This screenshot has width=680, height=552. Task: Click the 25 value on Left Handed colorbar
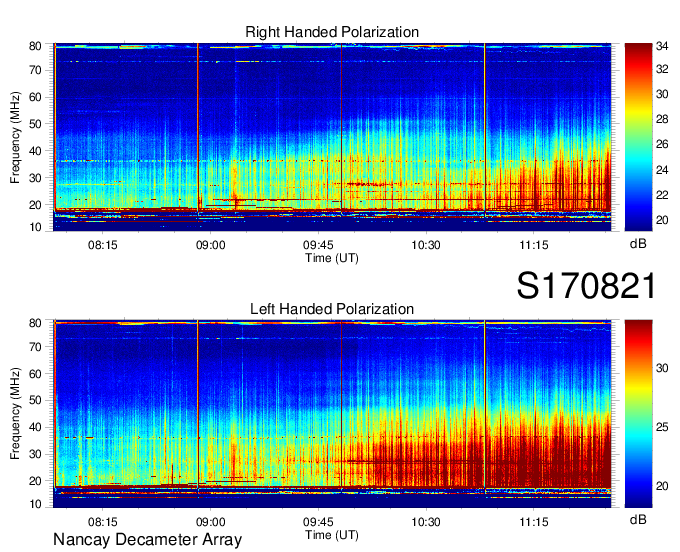[662, 427]
